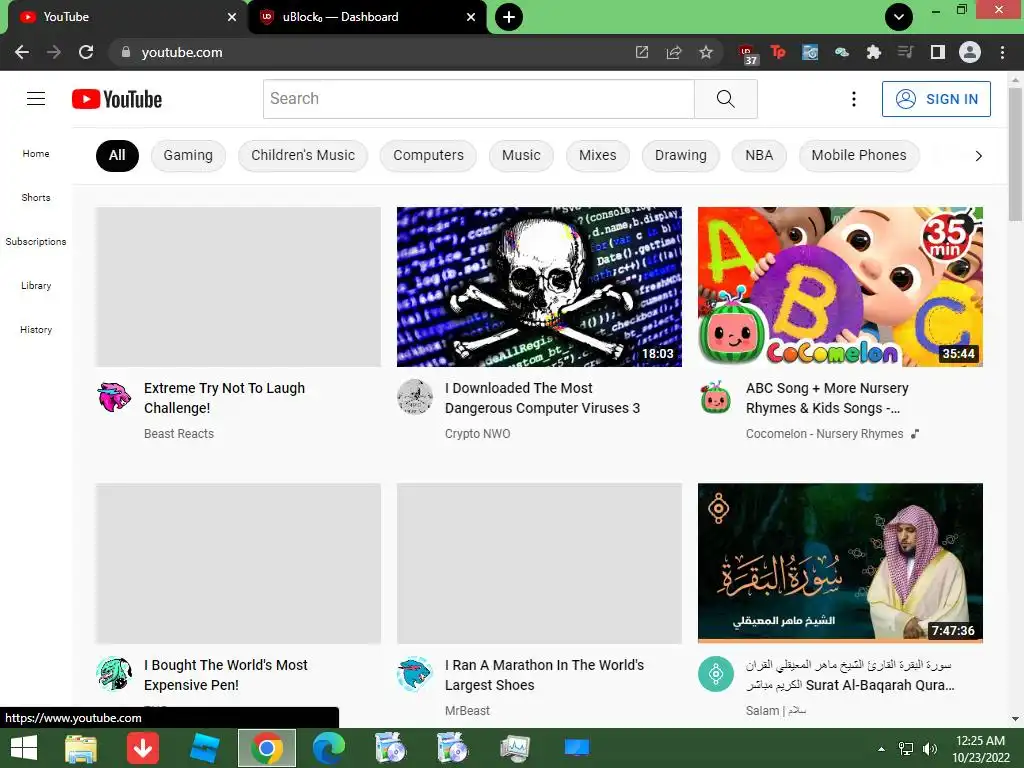Image resolution: width=1024 pixels, height=768 pixels.
Task: Select the Mobile Phones chip
Action: [x=859, y=155]
